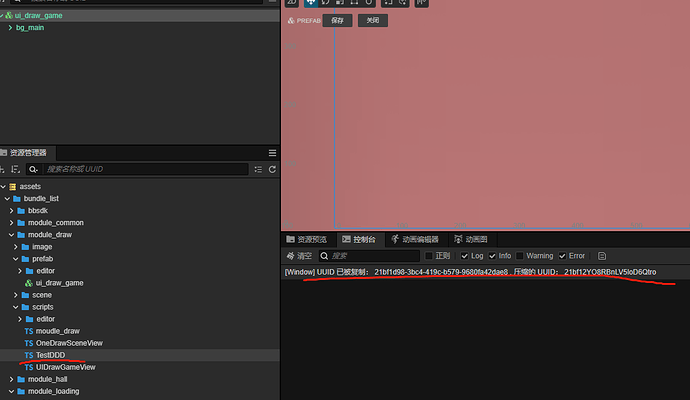Screen dimensions: 690x400
Task: Click the scene folder icon
Action: pyautogui.click(x=25, y=295)
